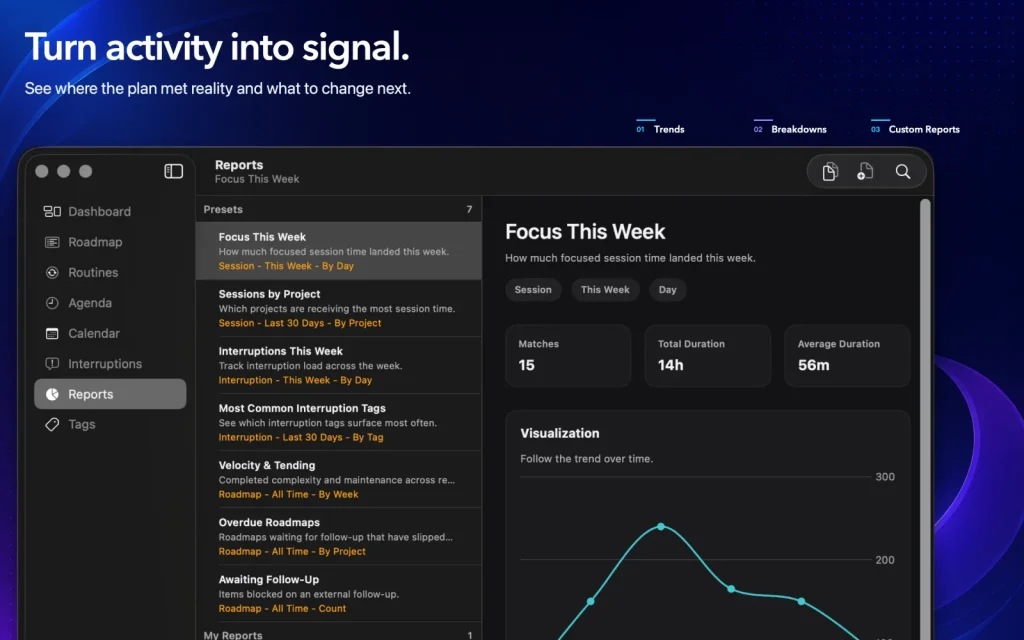Select Reports in the sidebar
This screenshot has width=1024, height=640.
coord(110,394)
